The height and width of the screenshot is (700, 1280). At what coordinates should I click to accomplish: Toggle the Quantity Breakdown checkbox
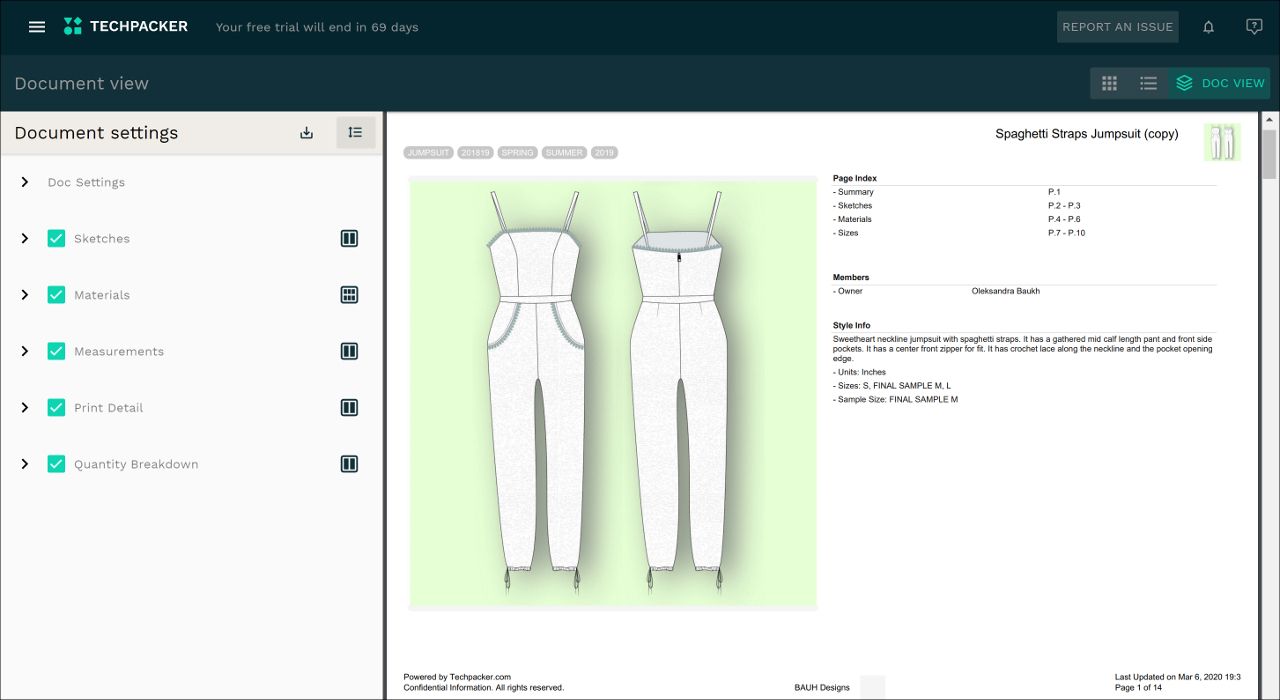point(56,464)
